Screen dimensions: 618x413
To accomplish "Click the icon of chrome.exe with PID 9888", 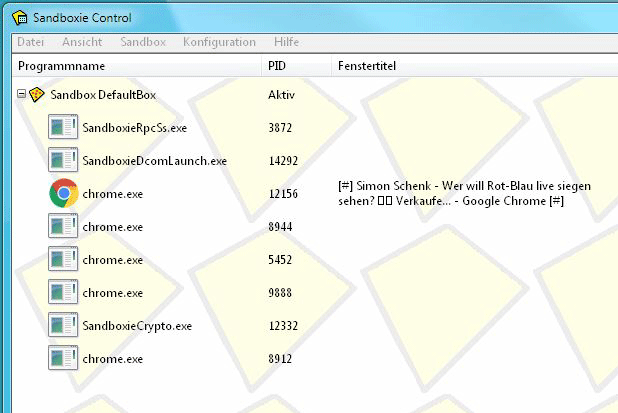I will point(63,292).
